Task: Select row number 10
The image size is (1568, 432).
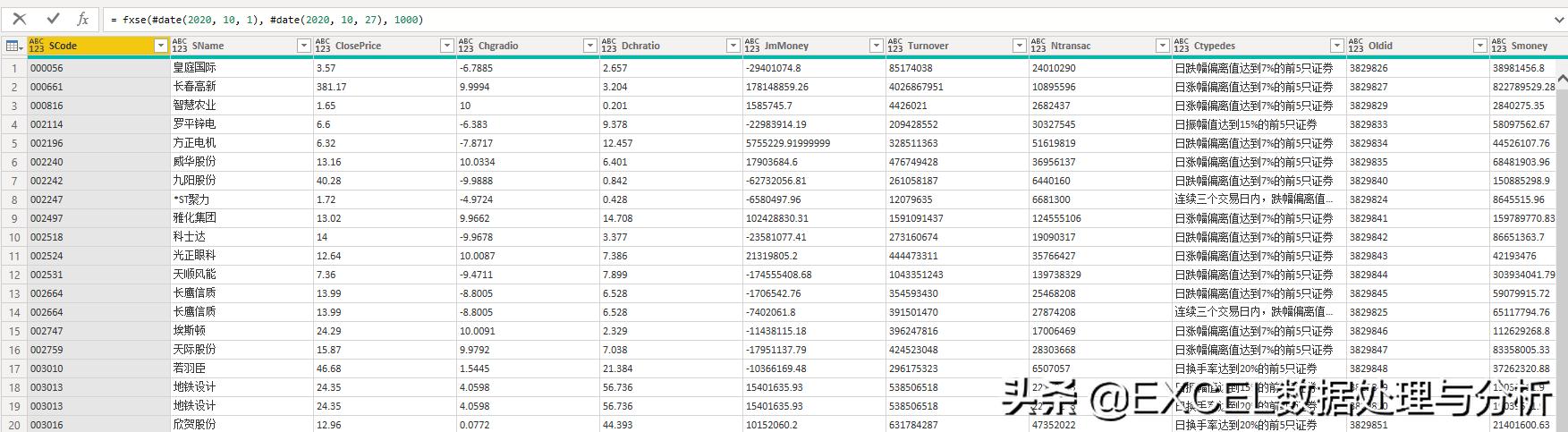Action: 13,237
